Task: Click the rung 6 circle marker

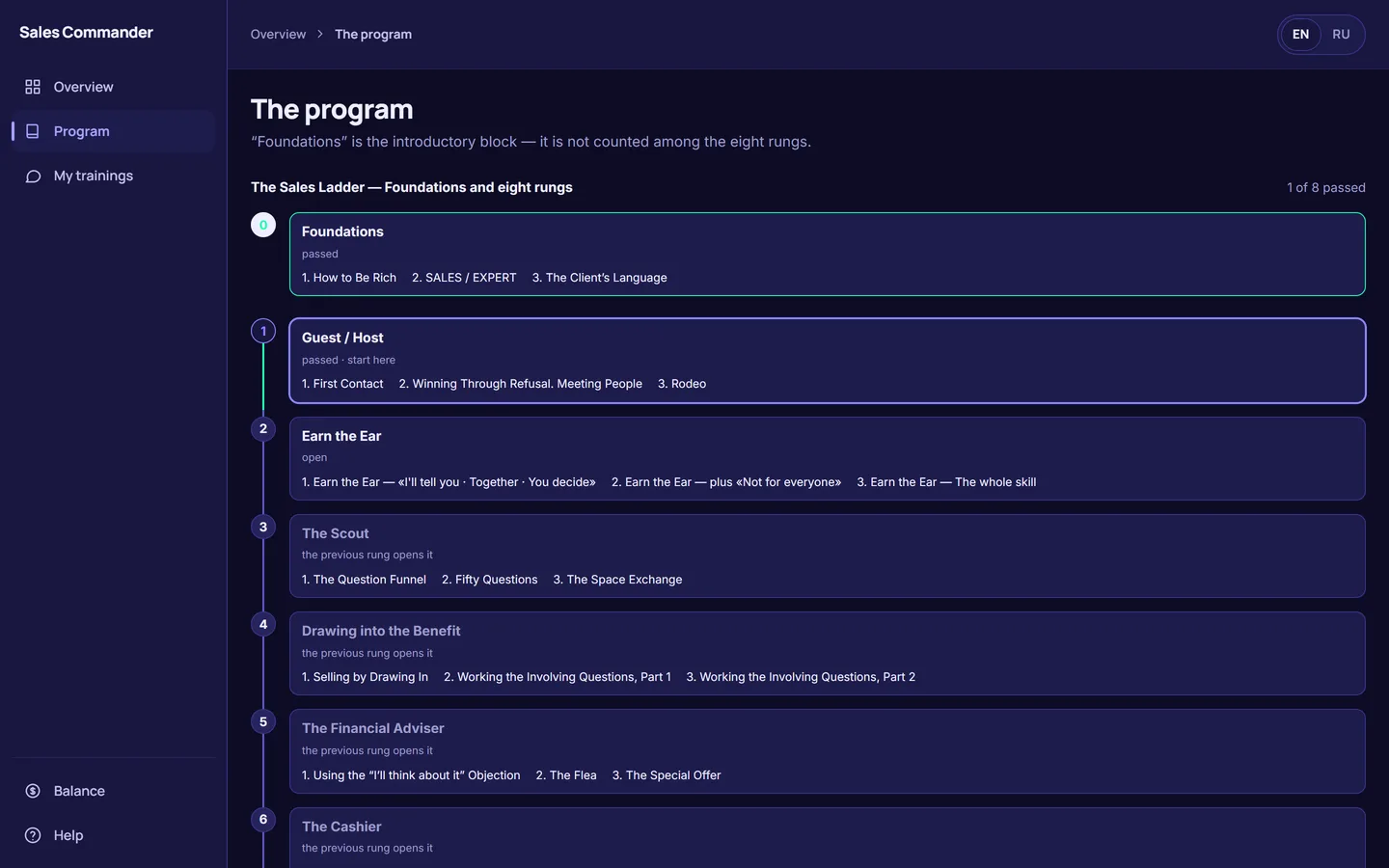Action: click(x=263, y=820)
